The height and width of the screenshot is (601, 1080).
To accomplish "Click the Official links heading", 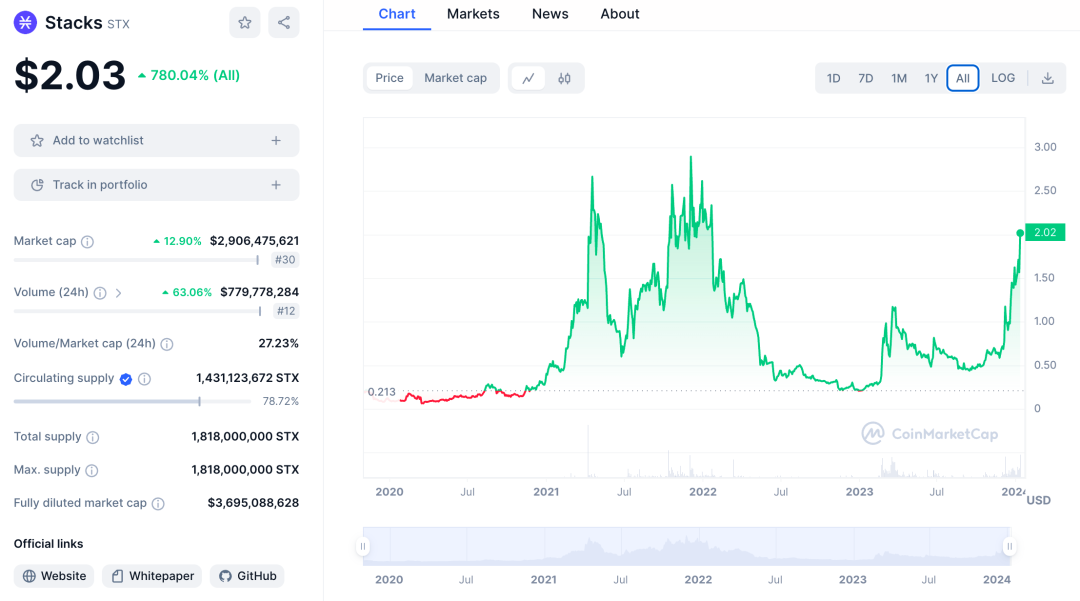I will 48,544.
